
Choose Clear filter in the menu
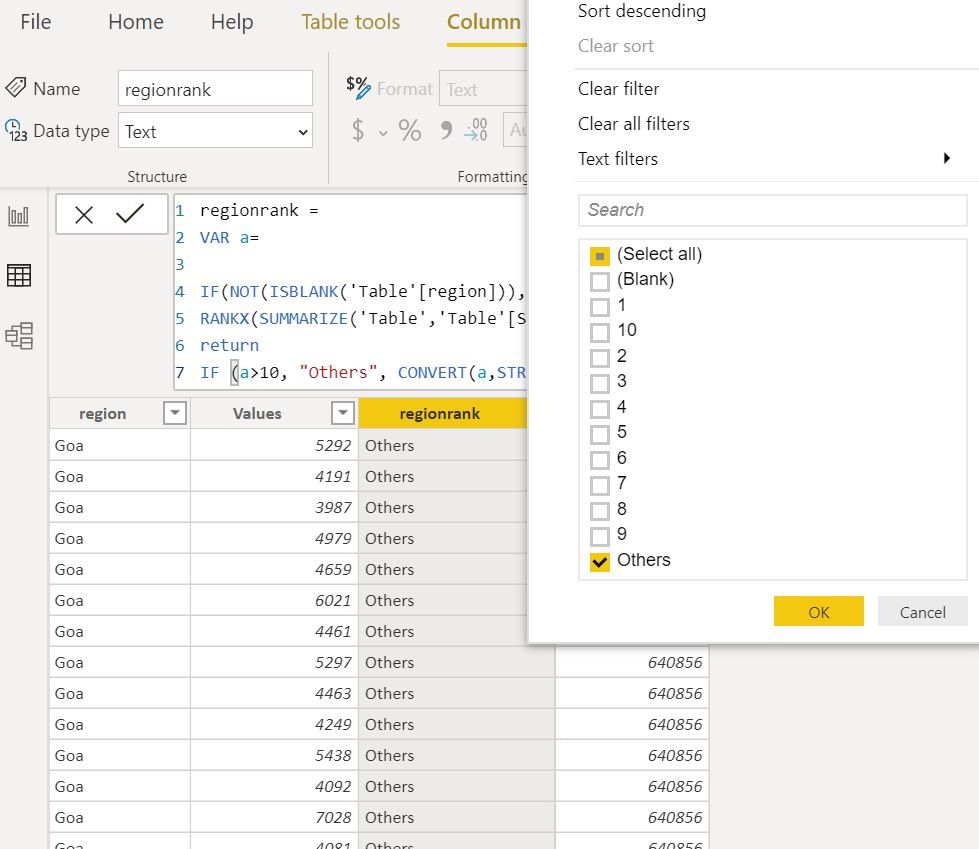pyautogui.click(x=618, y=89)
